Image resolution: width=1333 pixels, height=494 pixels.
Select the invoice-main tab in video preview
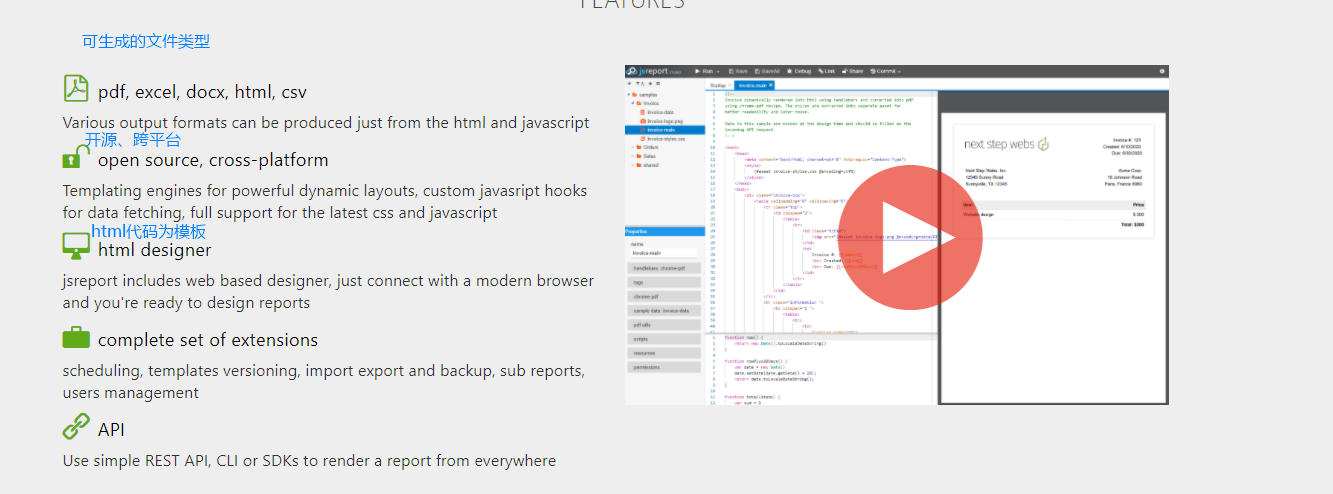[x=752, y=85]
